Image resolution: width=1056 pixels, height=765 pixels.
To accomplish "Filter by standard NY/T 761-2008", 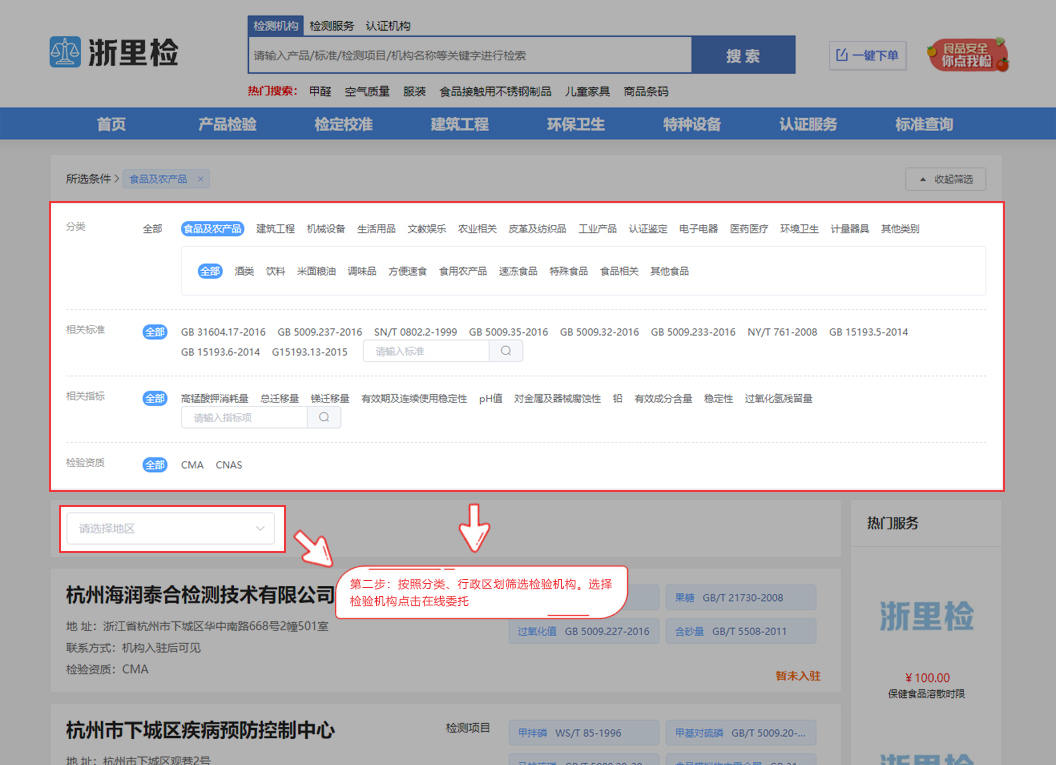I will [782, 332].
